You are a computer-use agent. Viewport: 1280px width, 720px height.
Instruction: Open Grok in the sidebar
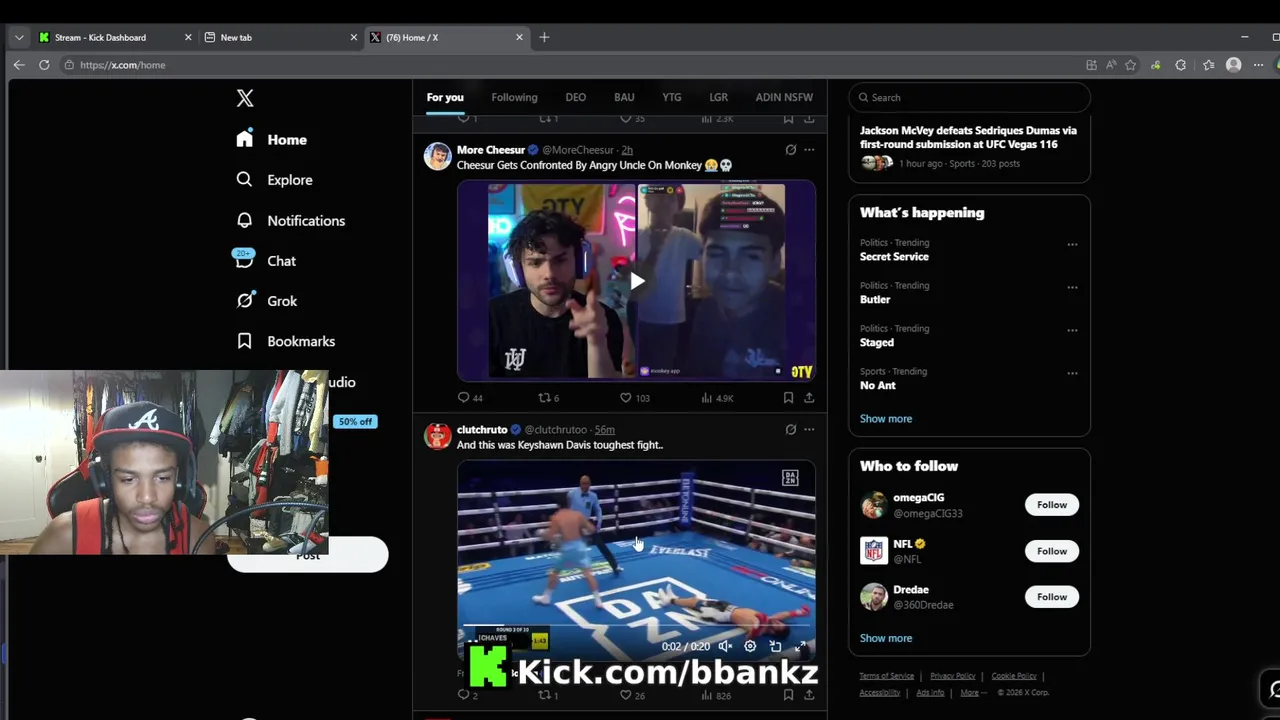click(266, 301)
